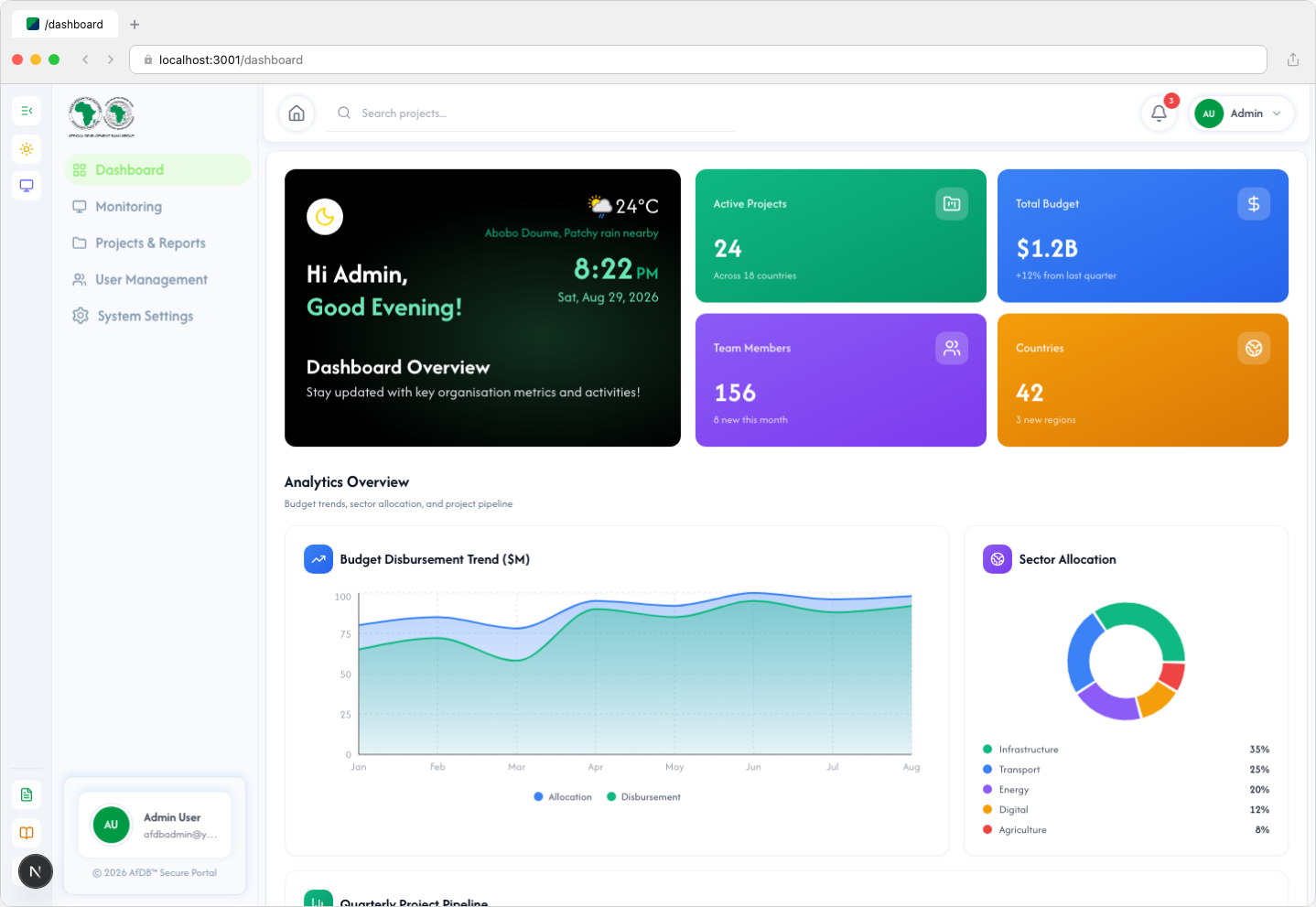The width and height of the screenshot is (1316, 907).
Task: Focus the Search projects field
Action: (x=531, y=113)
